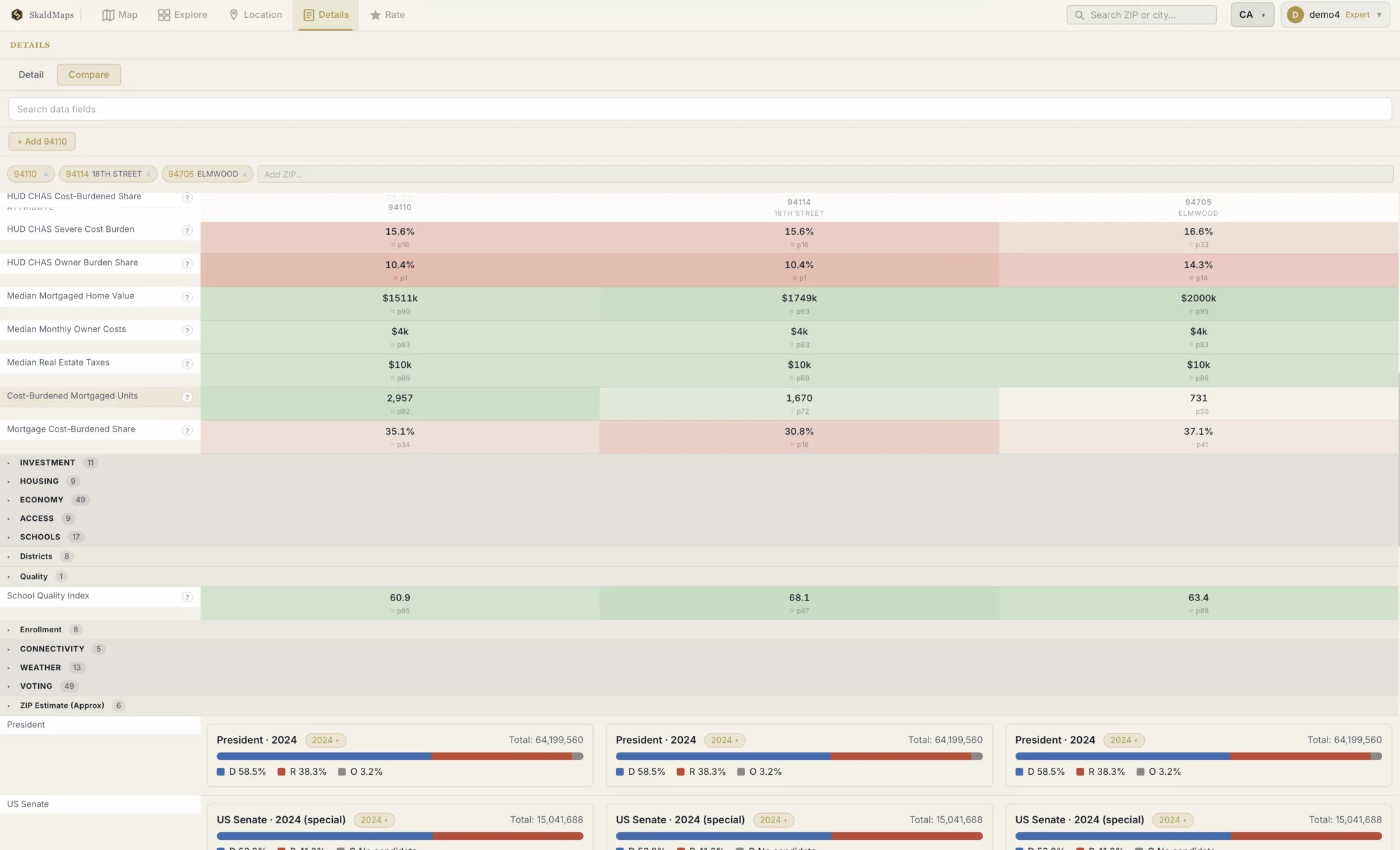The height and width of the screenshot is (850, 1400).
Task: Click blue D 58.5% legend swatch for 94110
Action: (221, 772)
